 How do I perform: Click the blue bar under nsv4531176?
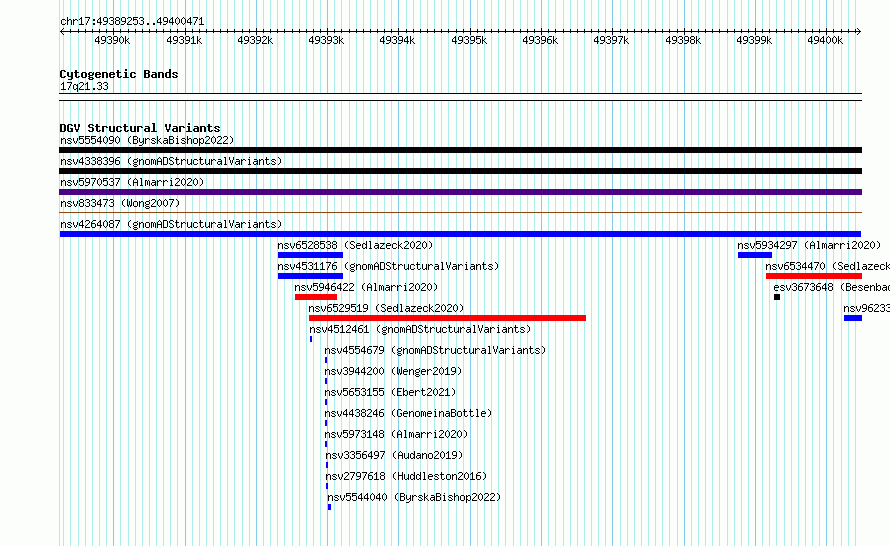(x=310, y=276)
